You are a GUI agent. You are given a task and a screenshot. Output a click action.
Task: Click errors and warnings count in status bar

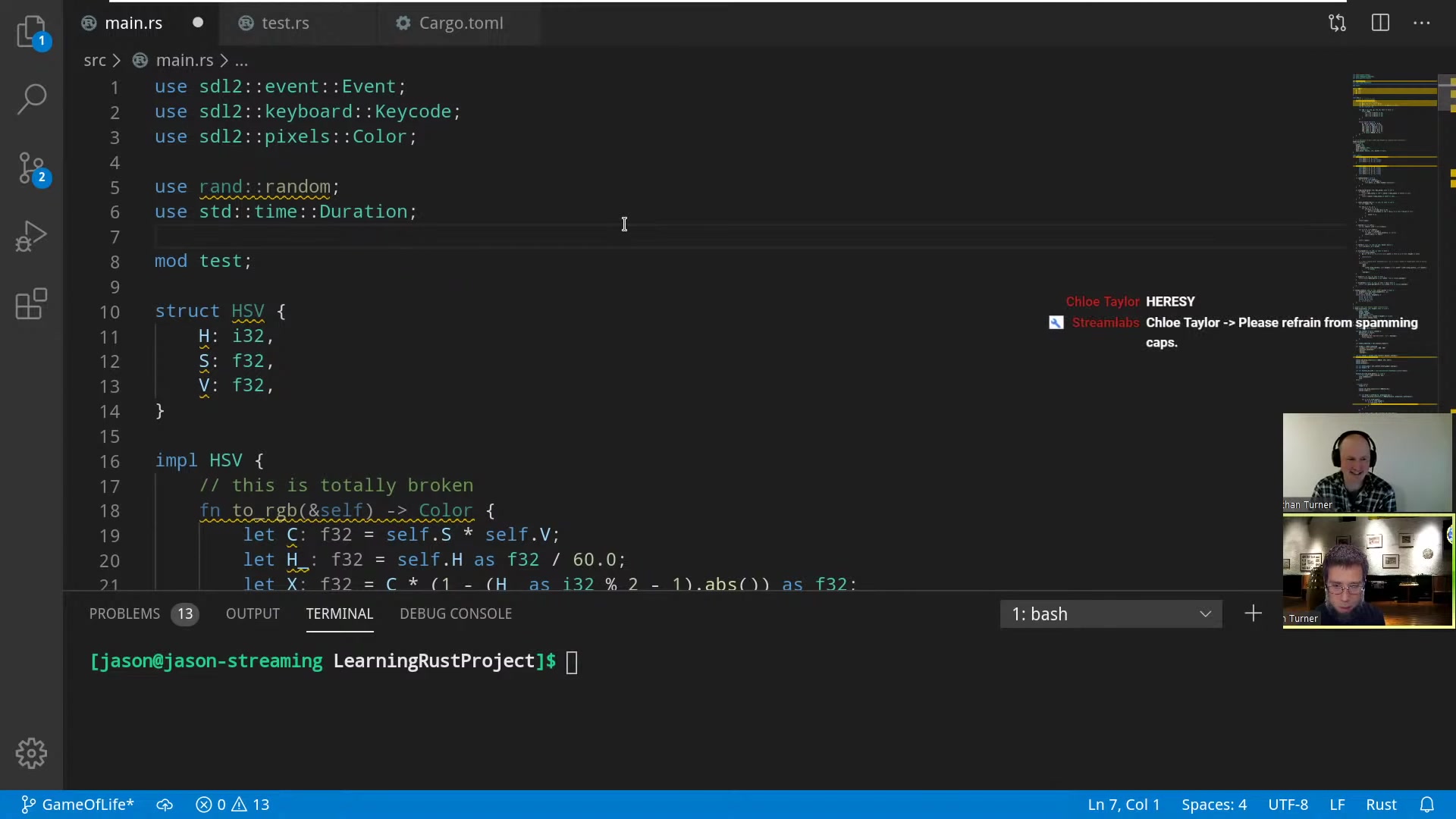click(x=233, y=805)
